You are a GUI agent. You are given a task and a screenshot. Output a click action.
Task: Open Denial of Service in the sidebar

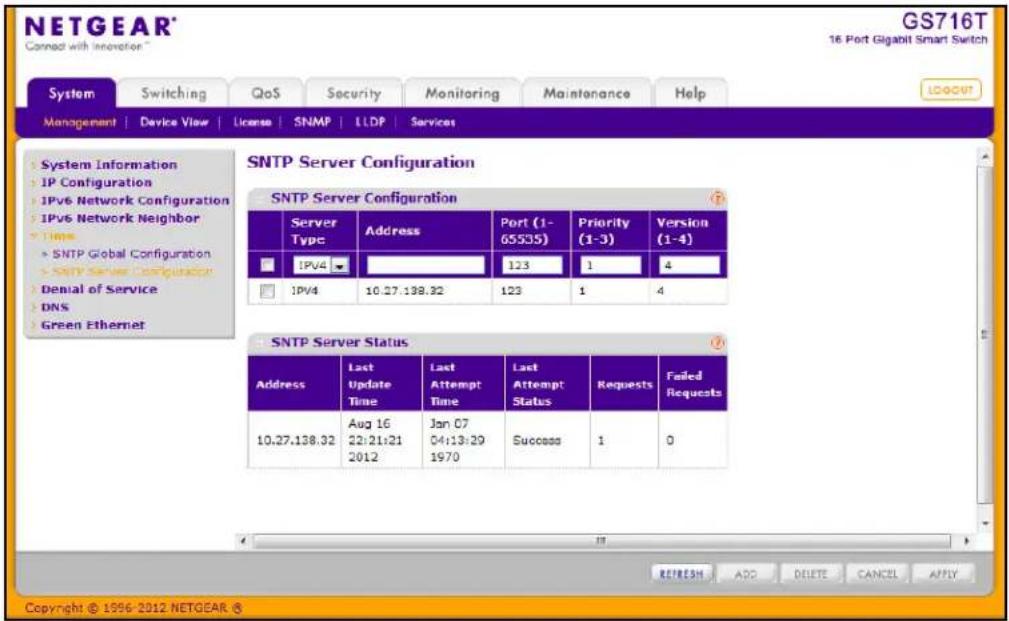99,290
